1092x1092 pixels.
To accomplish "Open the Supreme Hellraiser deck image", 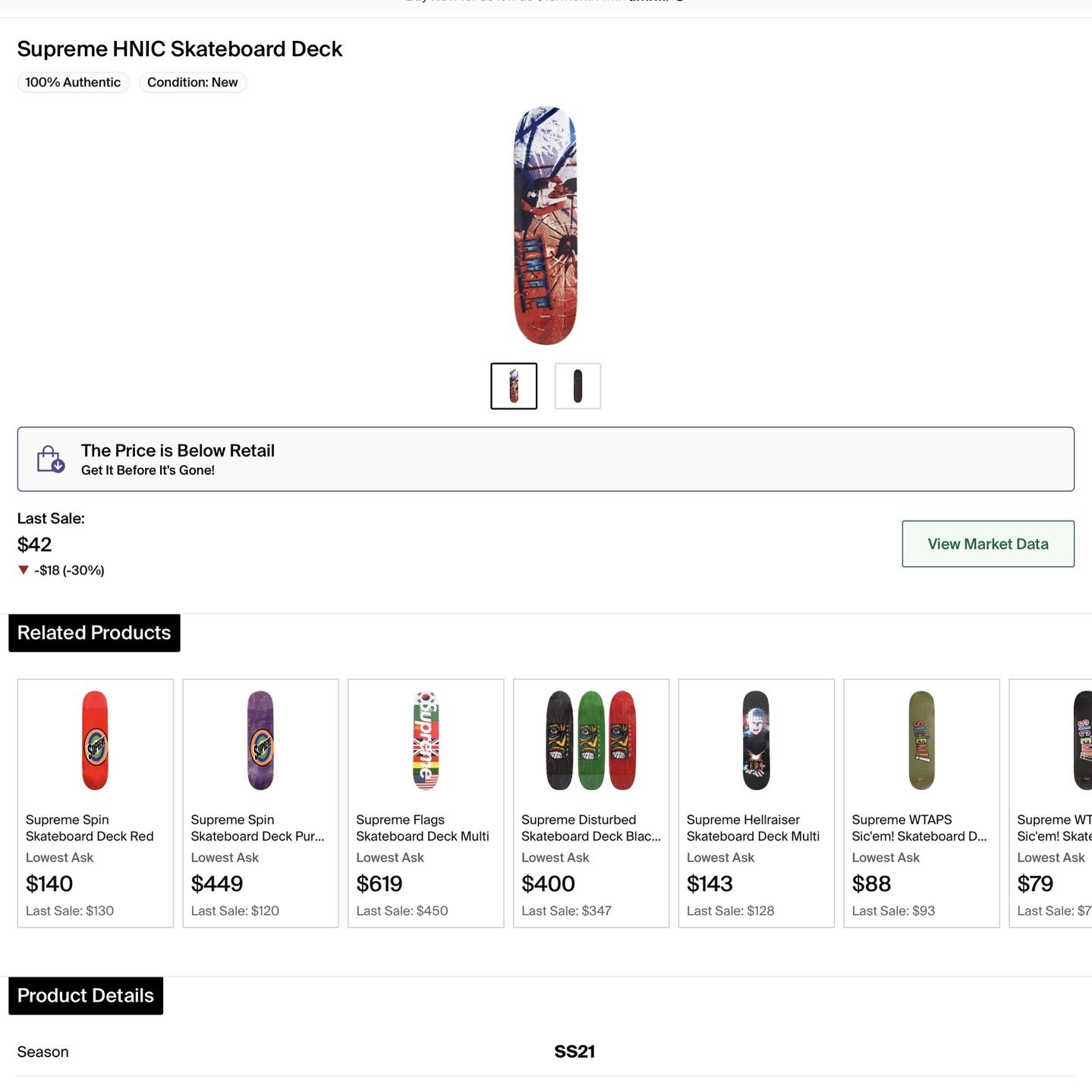I will tap(756, 741).
